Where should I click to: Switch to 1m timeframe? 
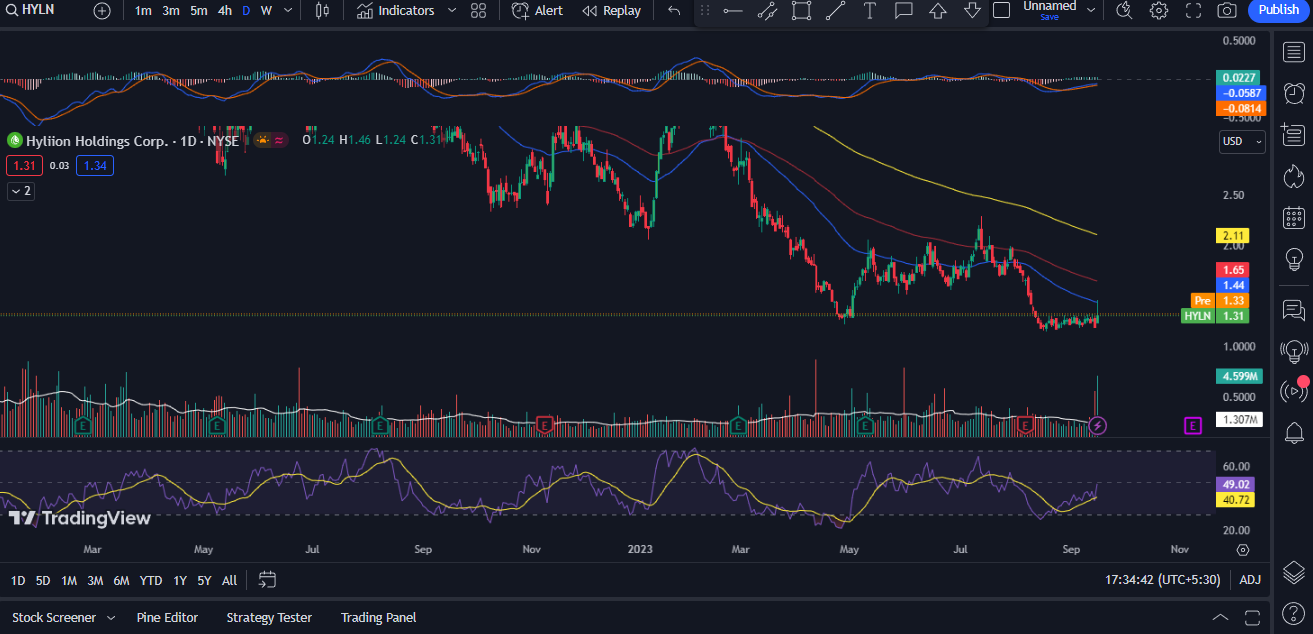click(x=143, y=10)
